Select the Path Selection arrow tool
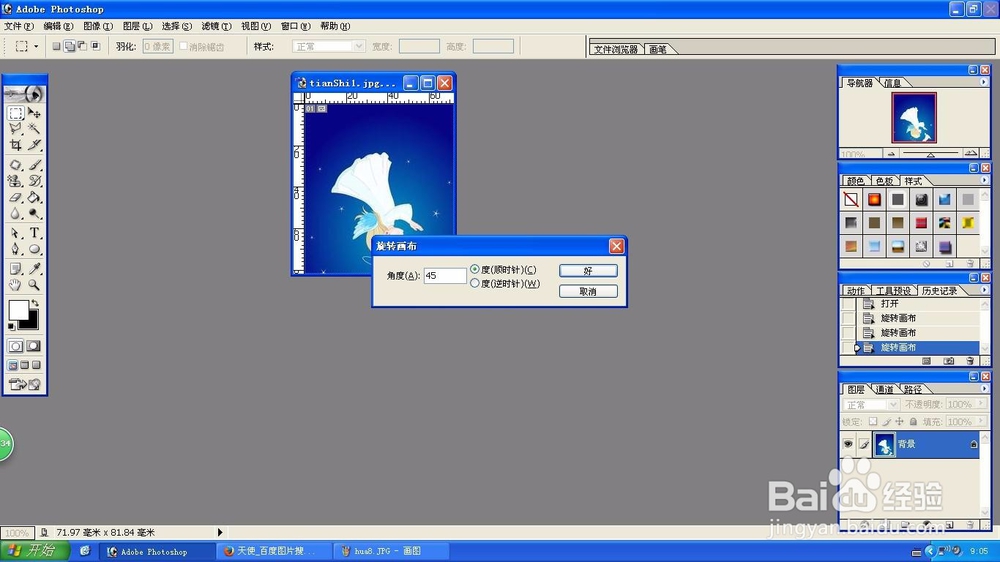 [x=16, y=233]
